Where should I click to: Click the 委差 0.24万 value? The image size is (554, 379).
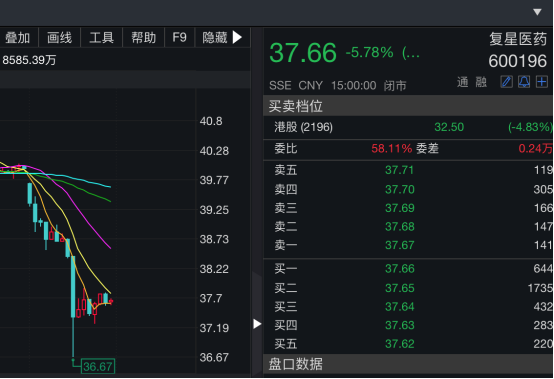click(x=536, y=148)
